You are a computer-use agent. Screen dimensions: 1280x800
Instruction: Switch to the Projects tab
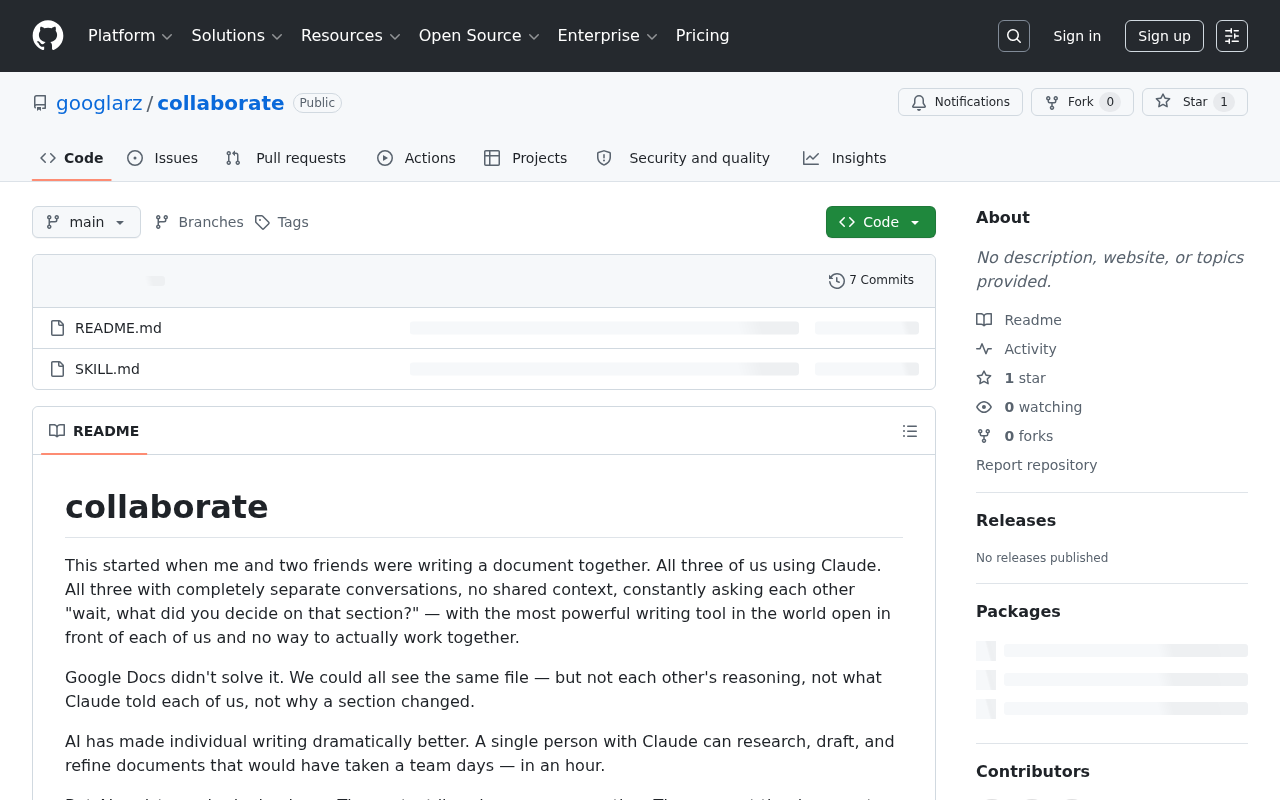525,158
